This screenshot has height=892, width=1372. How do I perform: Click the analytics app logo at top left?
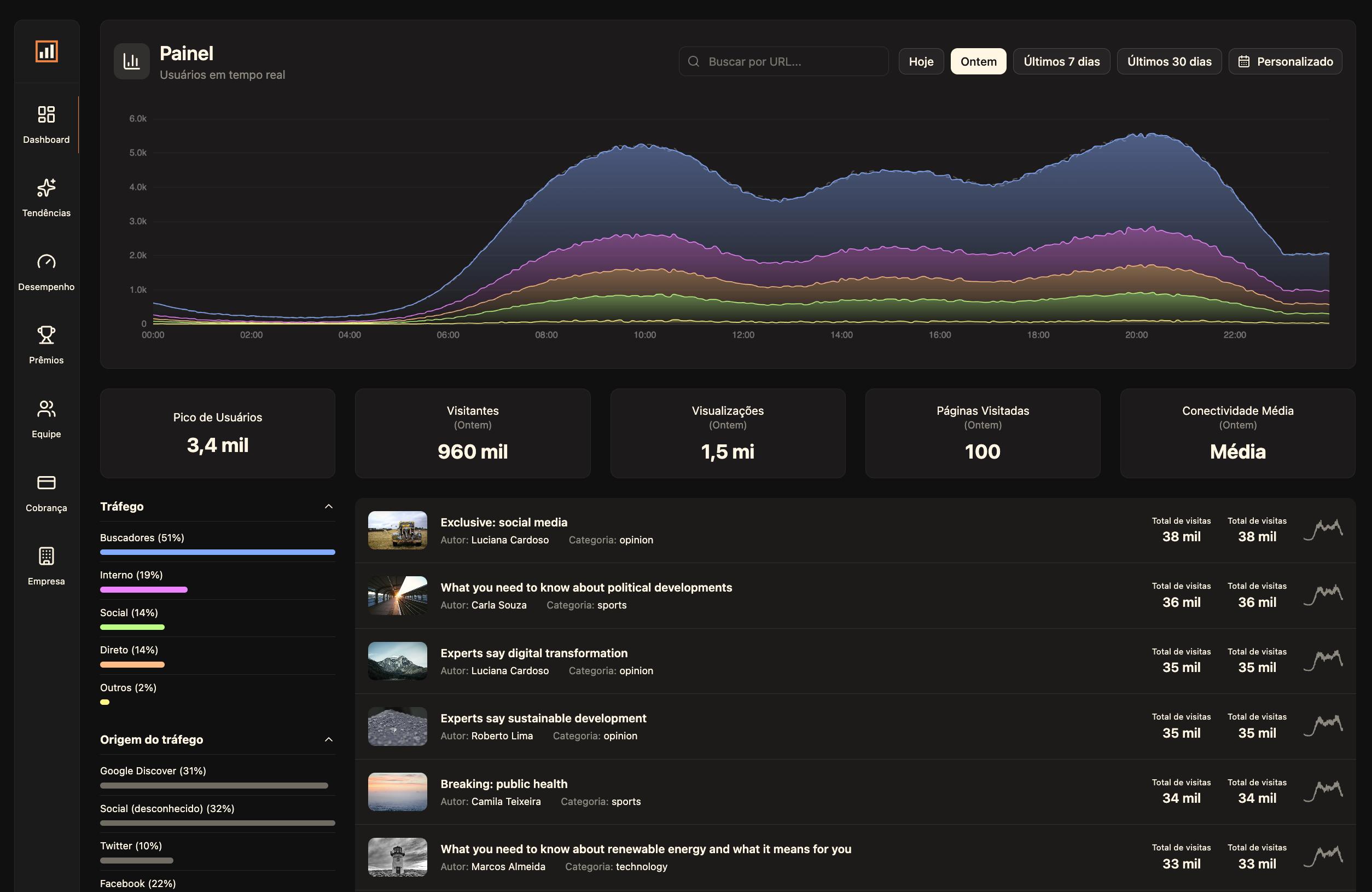46,51
